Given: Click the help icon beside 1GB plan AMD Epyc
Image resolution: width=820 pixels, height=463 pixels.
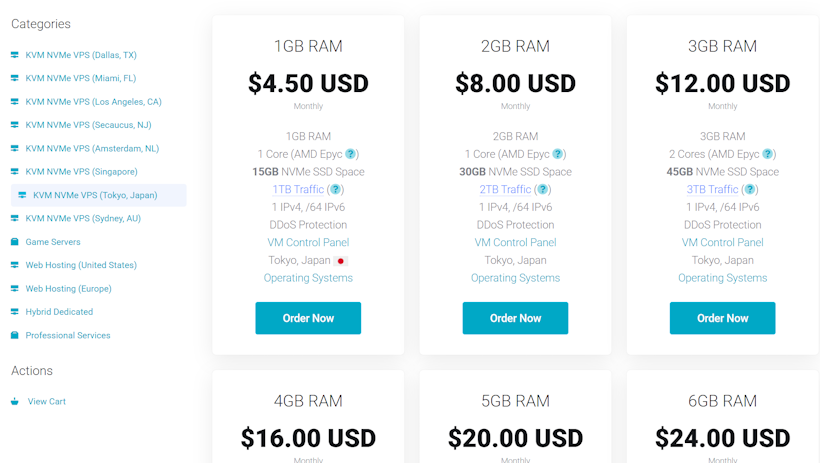Looking at the screenshot, I should coord(351,154).
